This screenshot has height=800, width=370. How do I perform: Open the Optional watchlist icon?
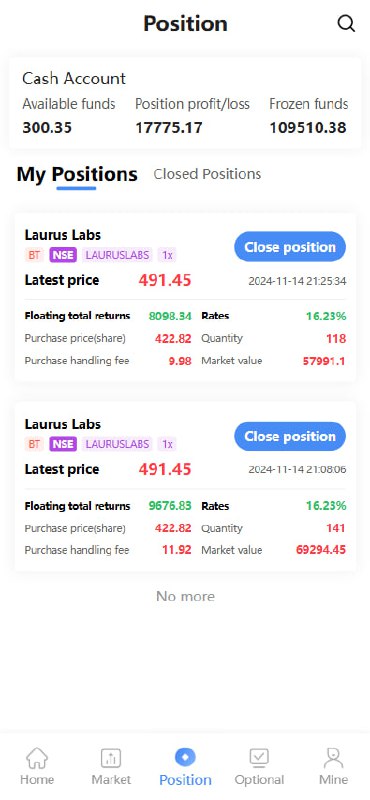tap(259, 758)
